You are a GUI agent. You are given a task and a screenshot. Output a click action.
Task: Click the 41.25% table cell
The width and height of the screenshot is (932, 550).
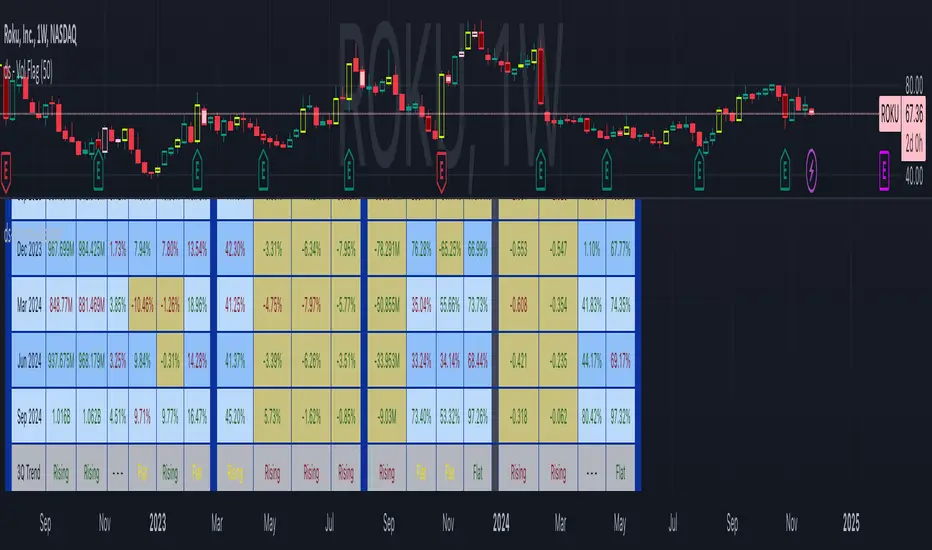click(x=235, y=304)
